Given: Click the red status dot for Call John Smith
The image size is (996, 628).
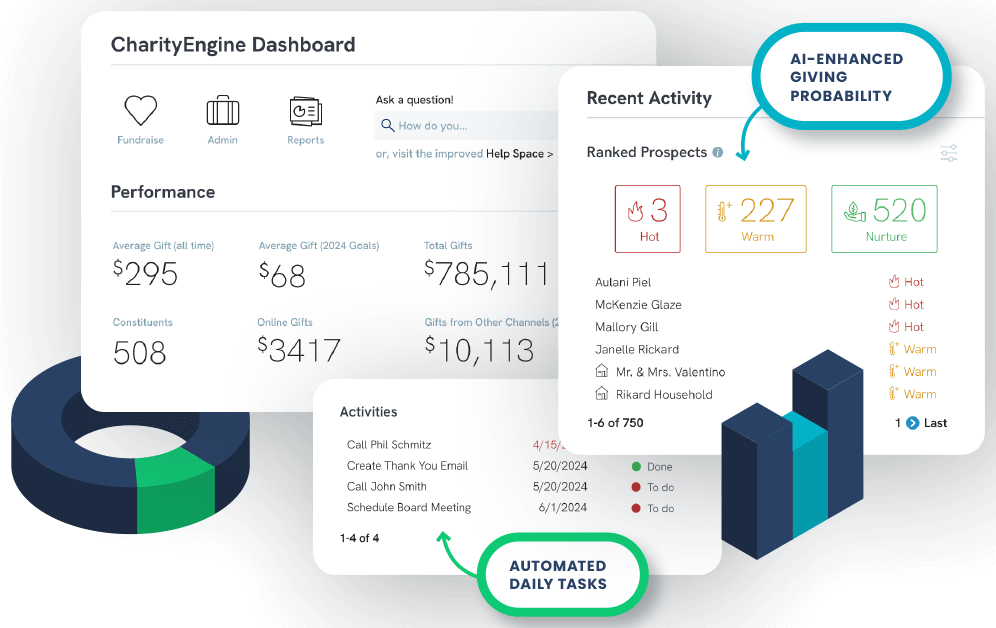Looking at the screenshot, I should tap(636, 487).
